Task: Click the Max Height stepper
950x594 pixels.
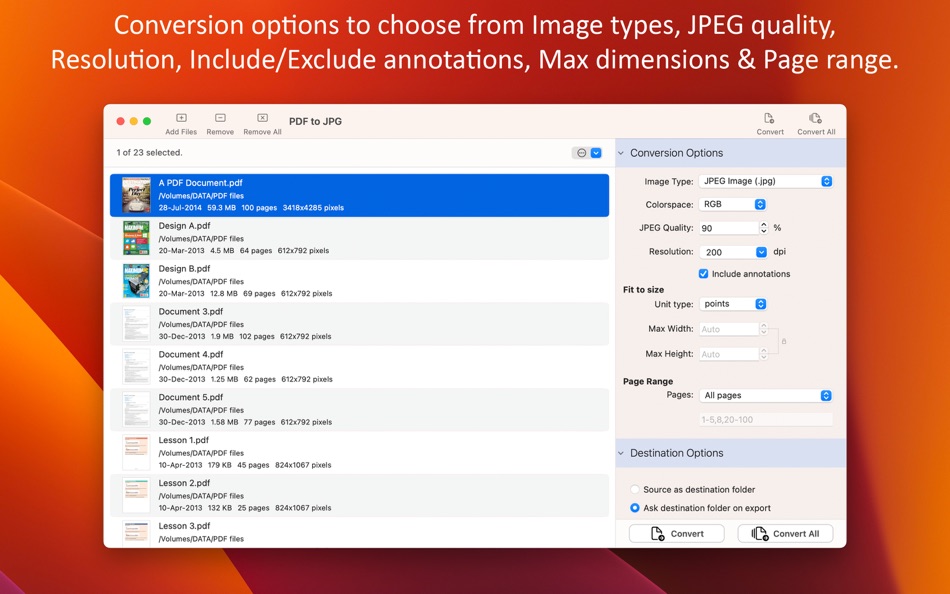Action: (764, 354)
